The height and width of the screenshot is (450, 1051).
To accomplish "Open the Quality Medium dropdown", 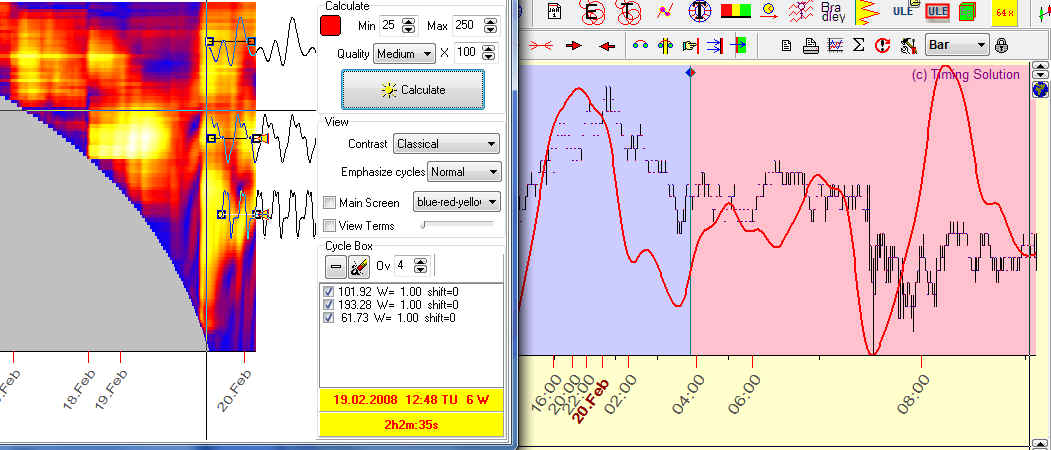I will pyautogui.click(x=404, y=54).
